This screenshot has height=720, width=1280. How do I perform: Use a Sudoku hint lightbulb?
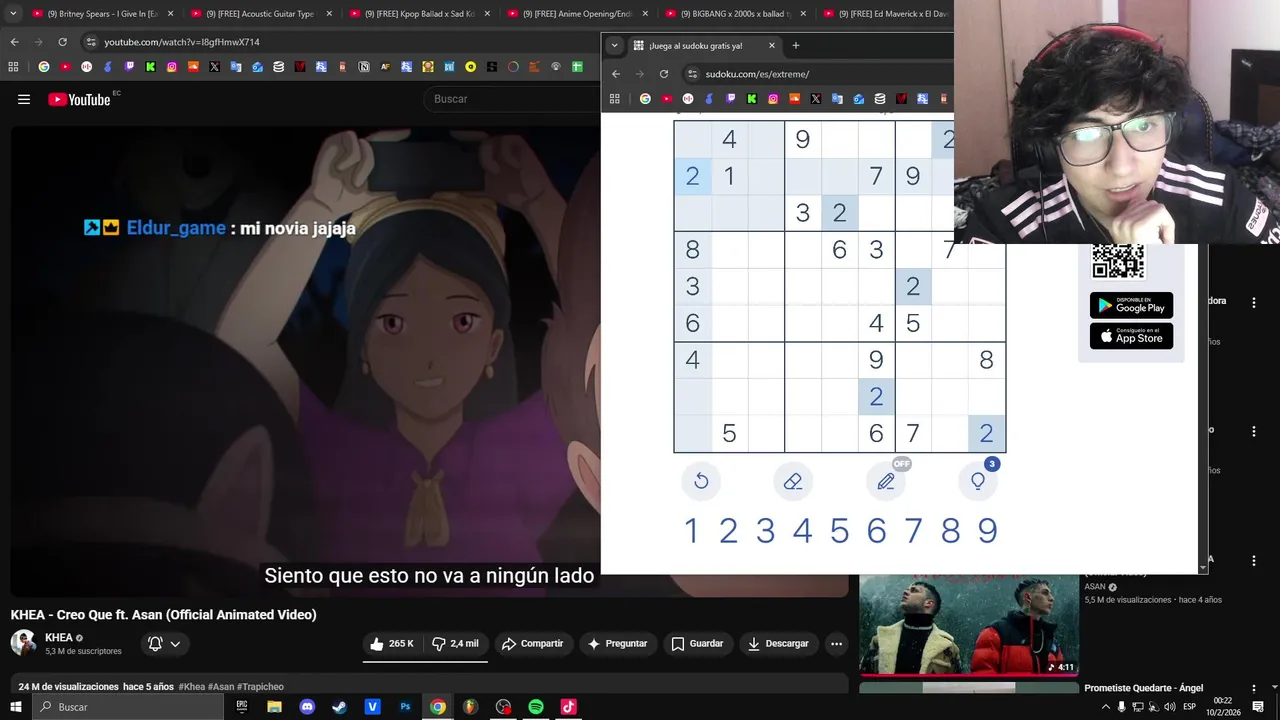[x=978, y=482]
